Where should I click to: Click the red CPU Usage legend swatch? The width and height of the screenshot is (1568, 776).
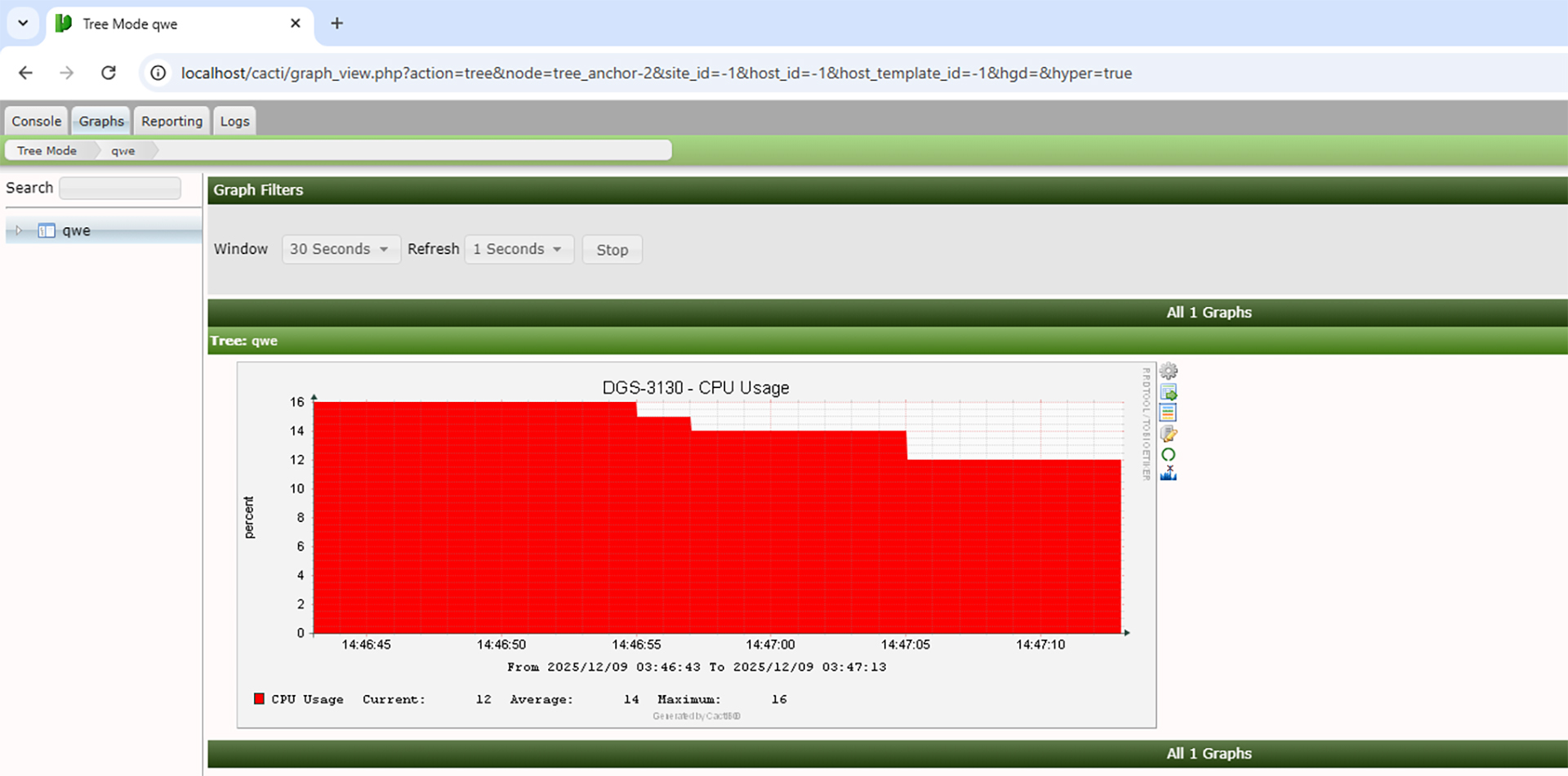pos(259,698)
